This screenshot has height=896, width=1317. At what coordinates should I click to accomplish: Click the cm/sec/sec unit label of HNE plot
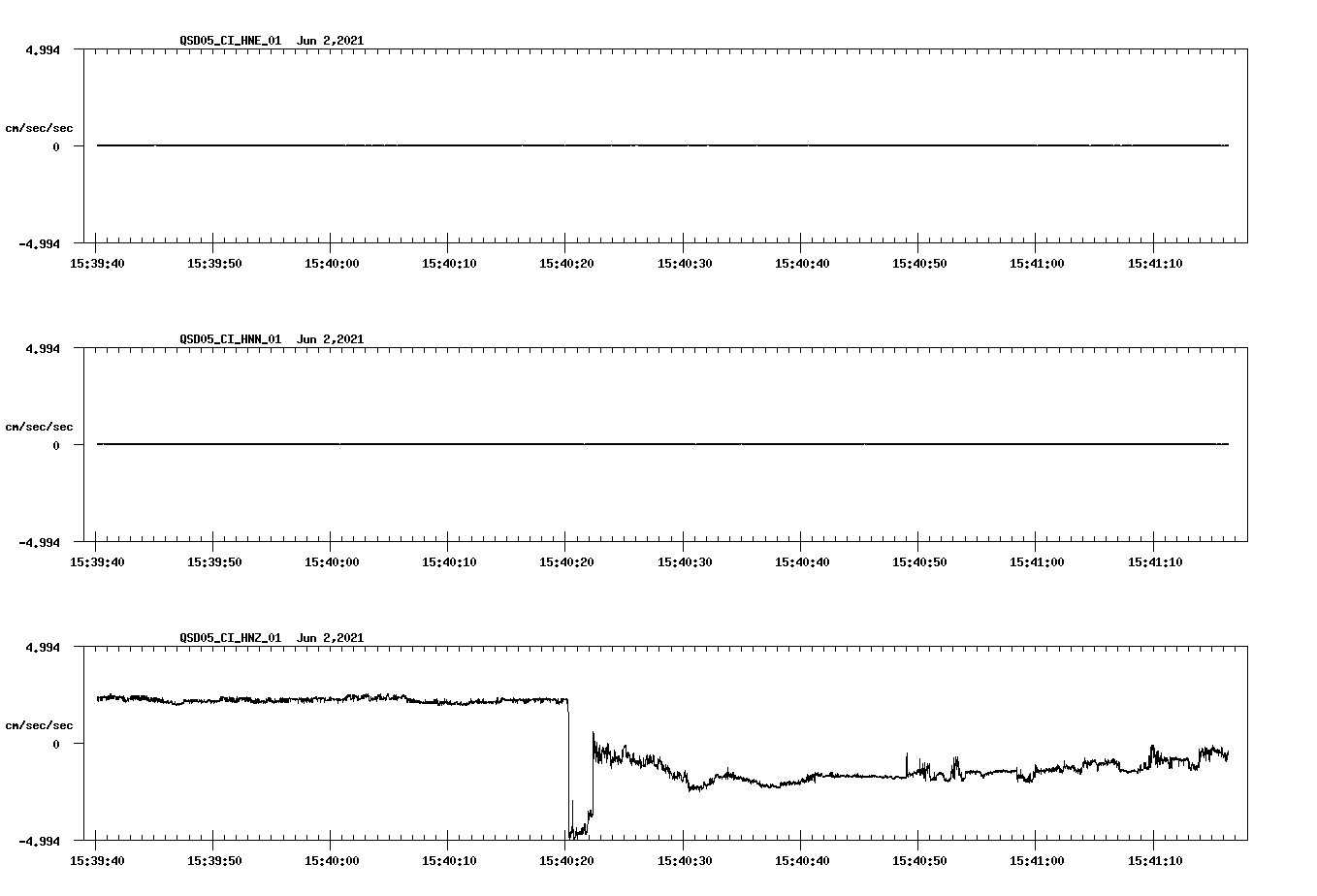point(39,128)
